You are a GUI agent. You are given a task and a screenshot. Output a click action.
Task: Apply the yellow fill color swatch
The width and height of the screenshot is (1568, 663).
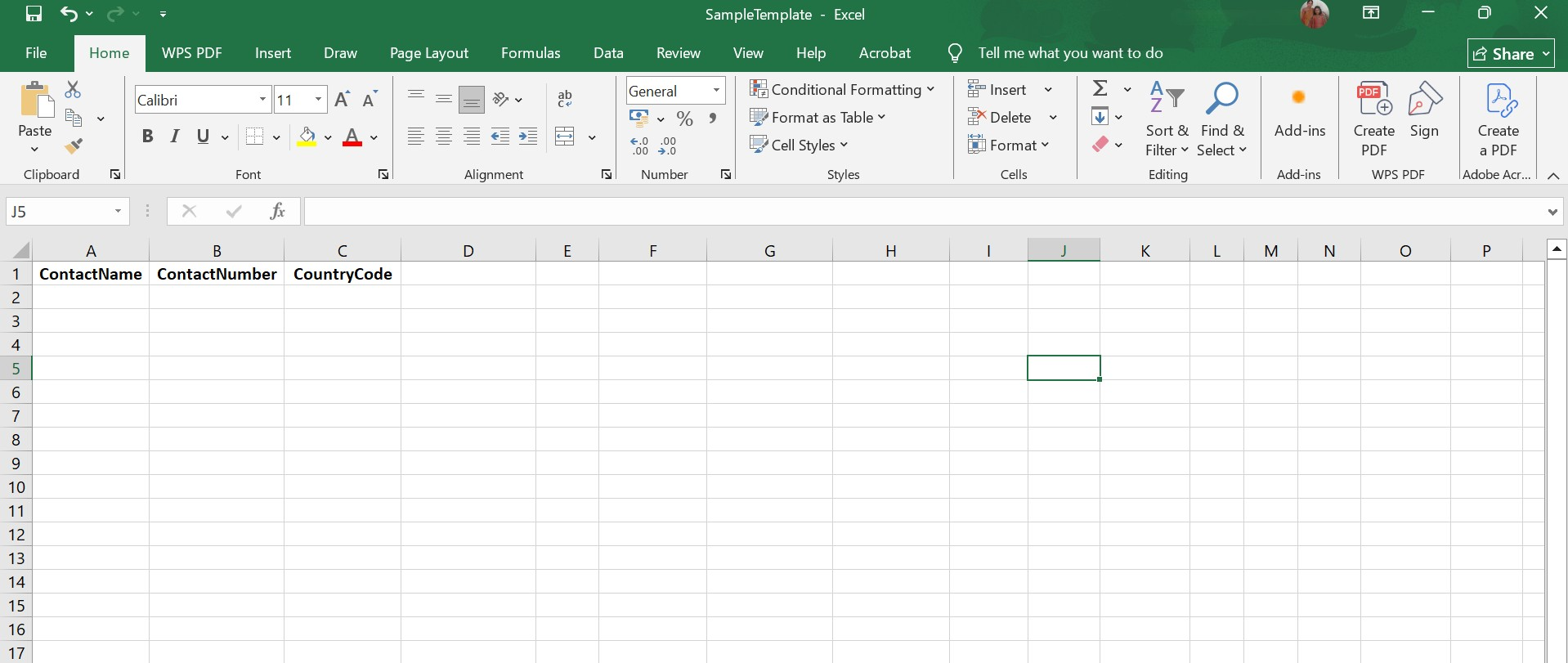307,137
